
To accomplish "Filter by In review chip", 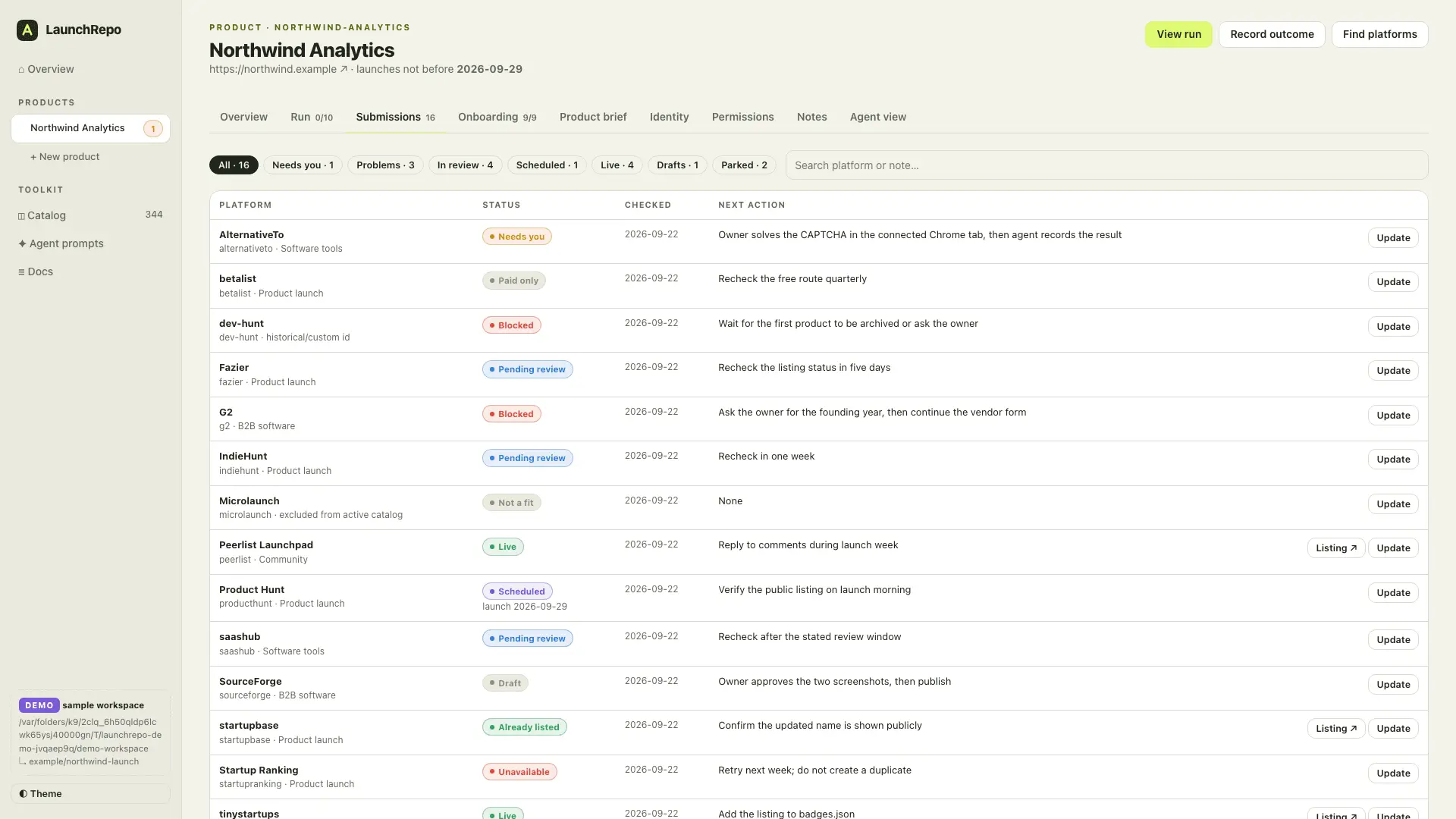I will (x=465, y=165).
